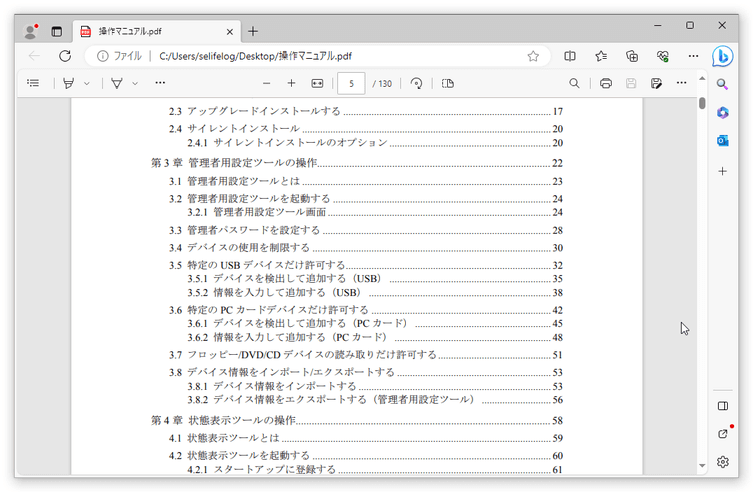Click the PDF zoom out minus button
753x492 pixels.
[266, 83]
